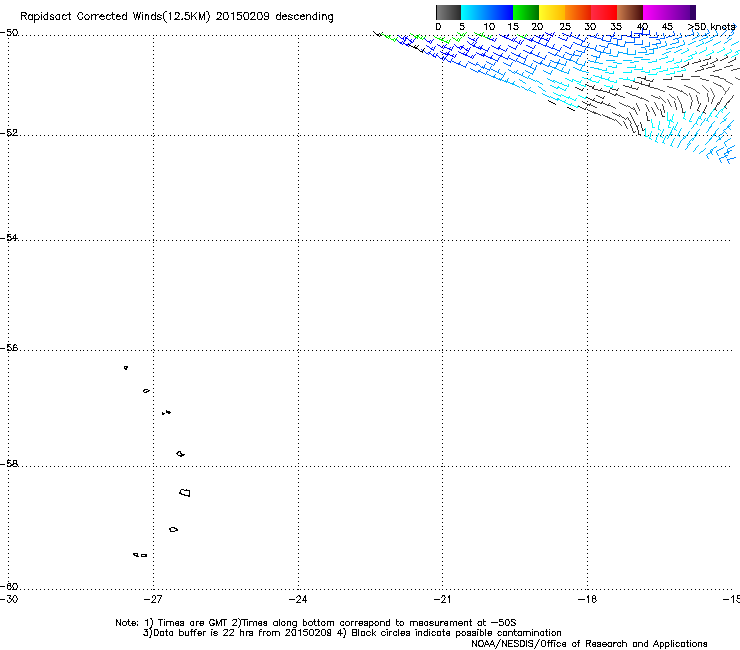Click the latitude label -56
The image size is (740, 650).
pos(9,348)
